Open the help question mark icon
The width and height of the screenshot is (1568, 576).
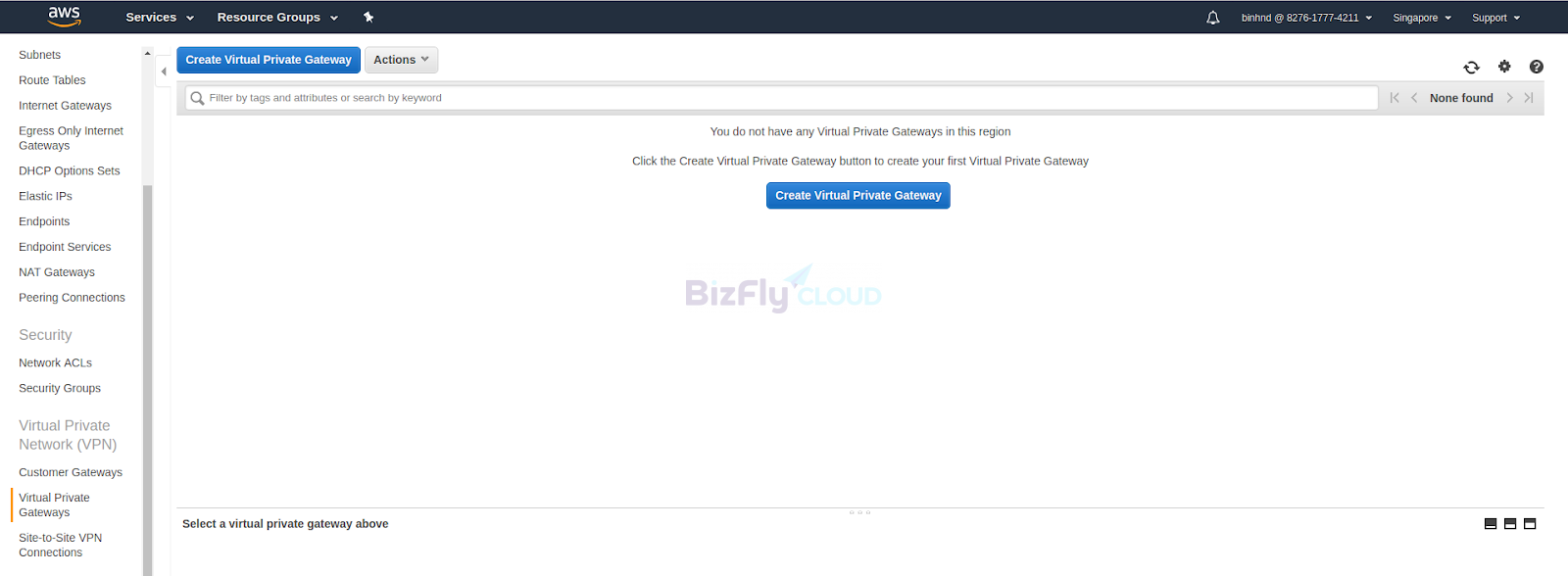(1536, 67)
